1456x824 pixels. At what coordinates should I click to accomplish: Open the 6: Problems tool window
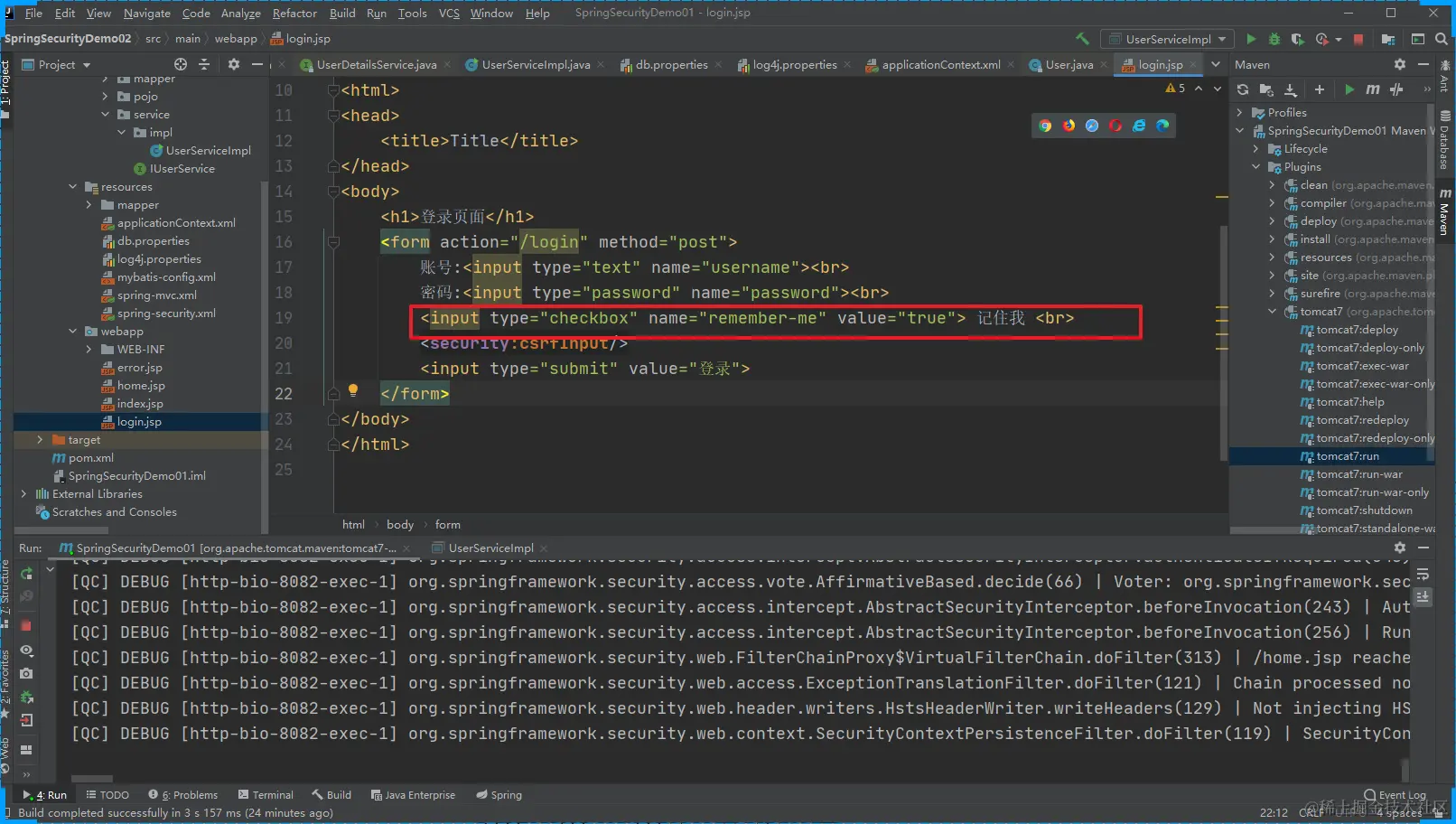point(183,795)
